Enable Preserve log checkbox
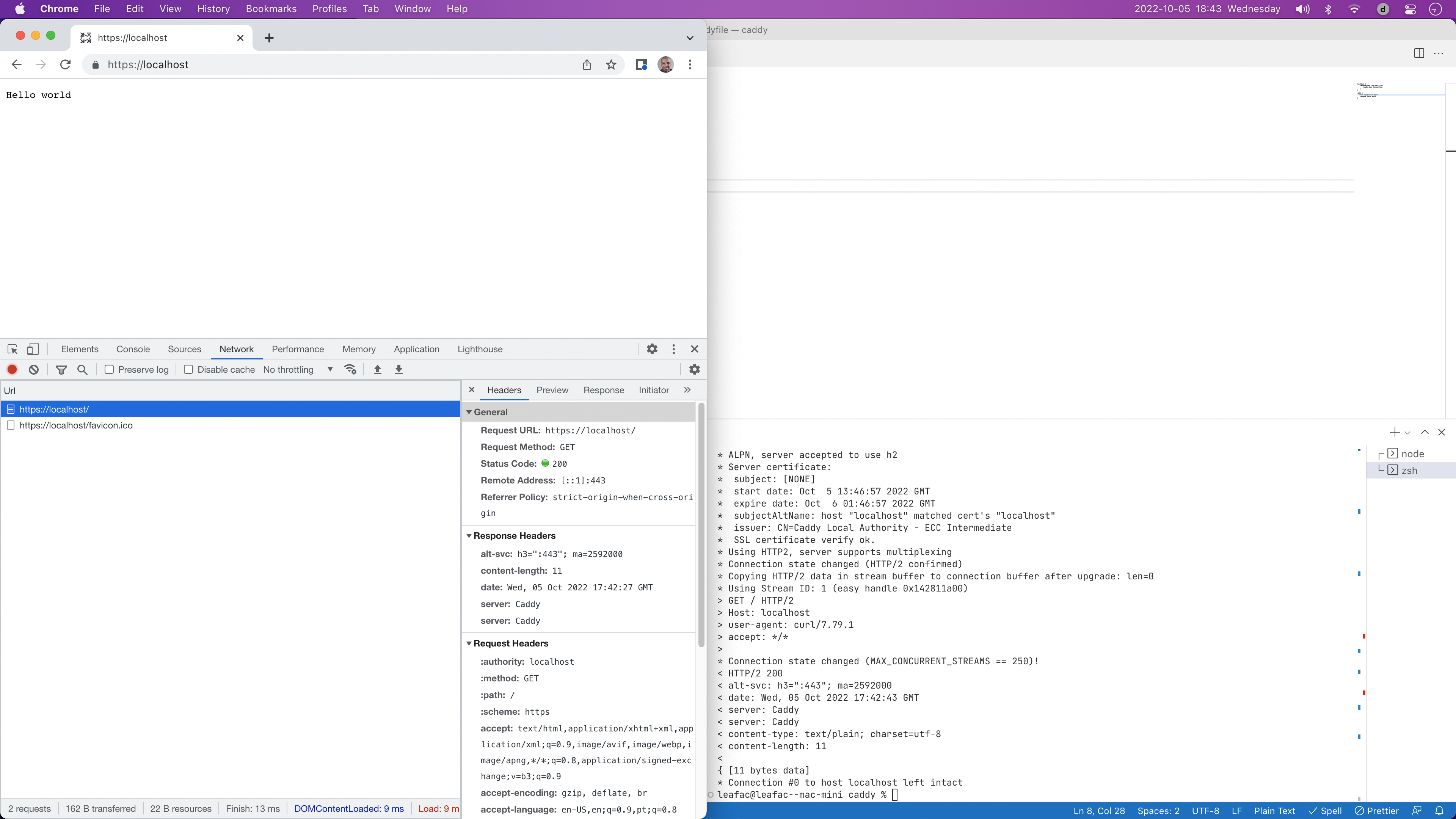The width and height of the screenshot is (1456, 819). pyautogui.click(x=110, y=369)
